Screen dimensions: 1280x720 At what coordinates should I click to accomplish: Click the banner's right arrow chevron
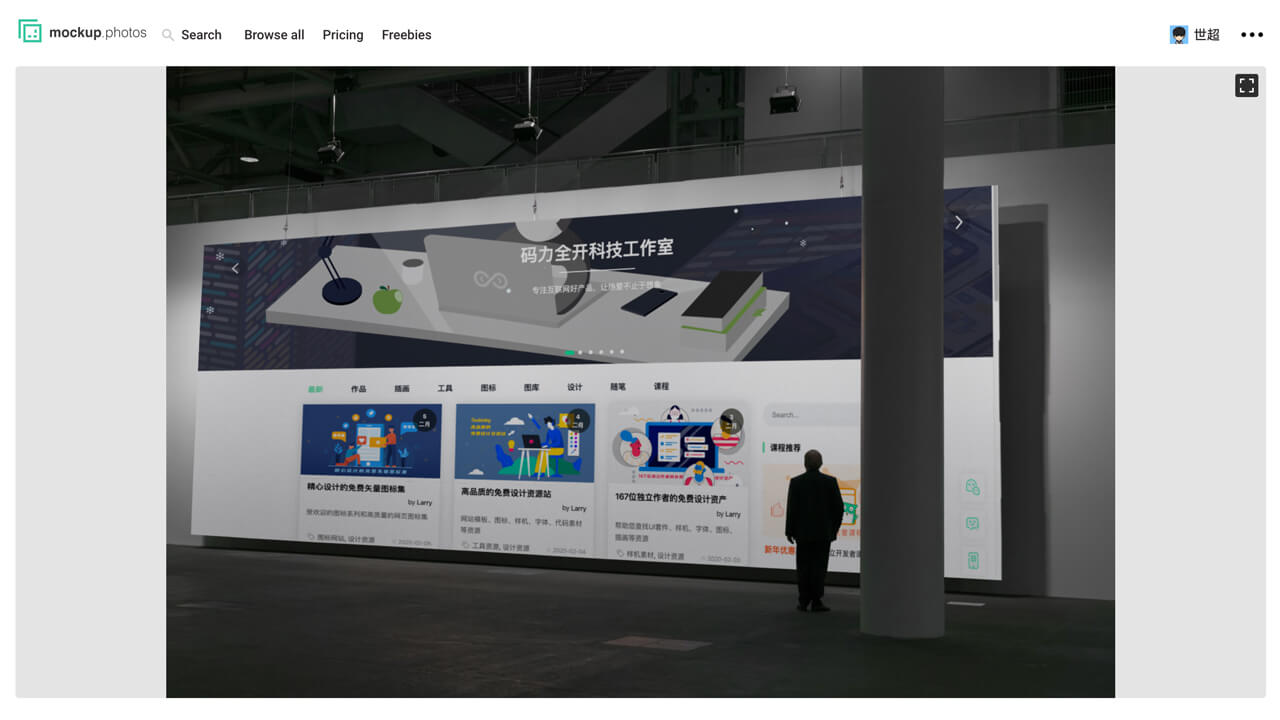point(958,222)
